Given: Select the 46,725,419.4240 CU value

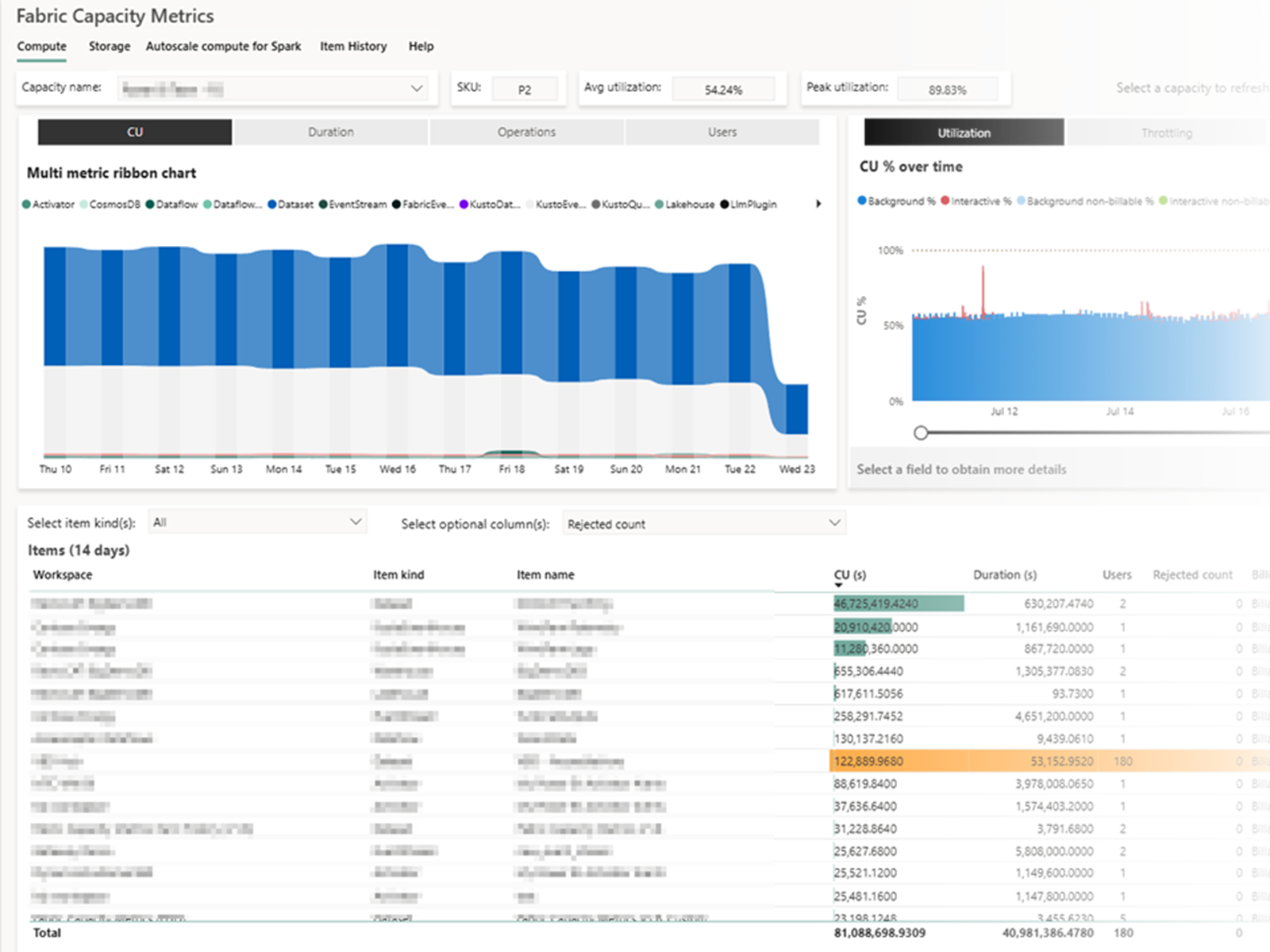Looking at the screenshot, I should click(876, 604).
